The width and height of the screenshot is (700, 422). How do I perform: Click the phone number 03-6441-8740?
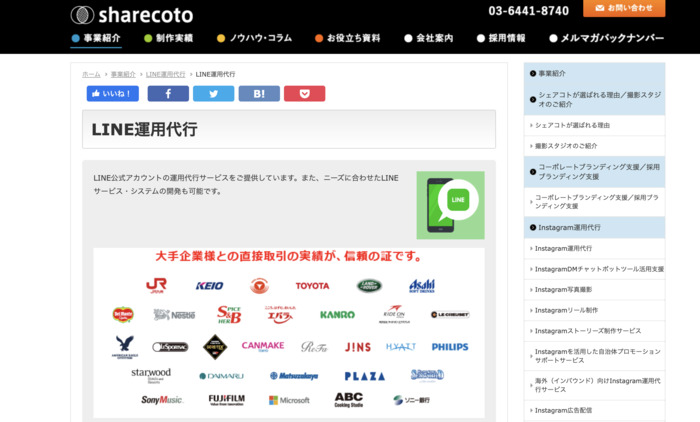[529, 11]
